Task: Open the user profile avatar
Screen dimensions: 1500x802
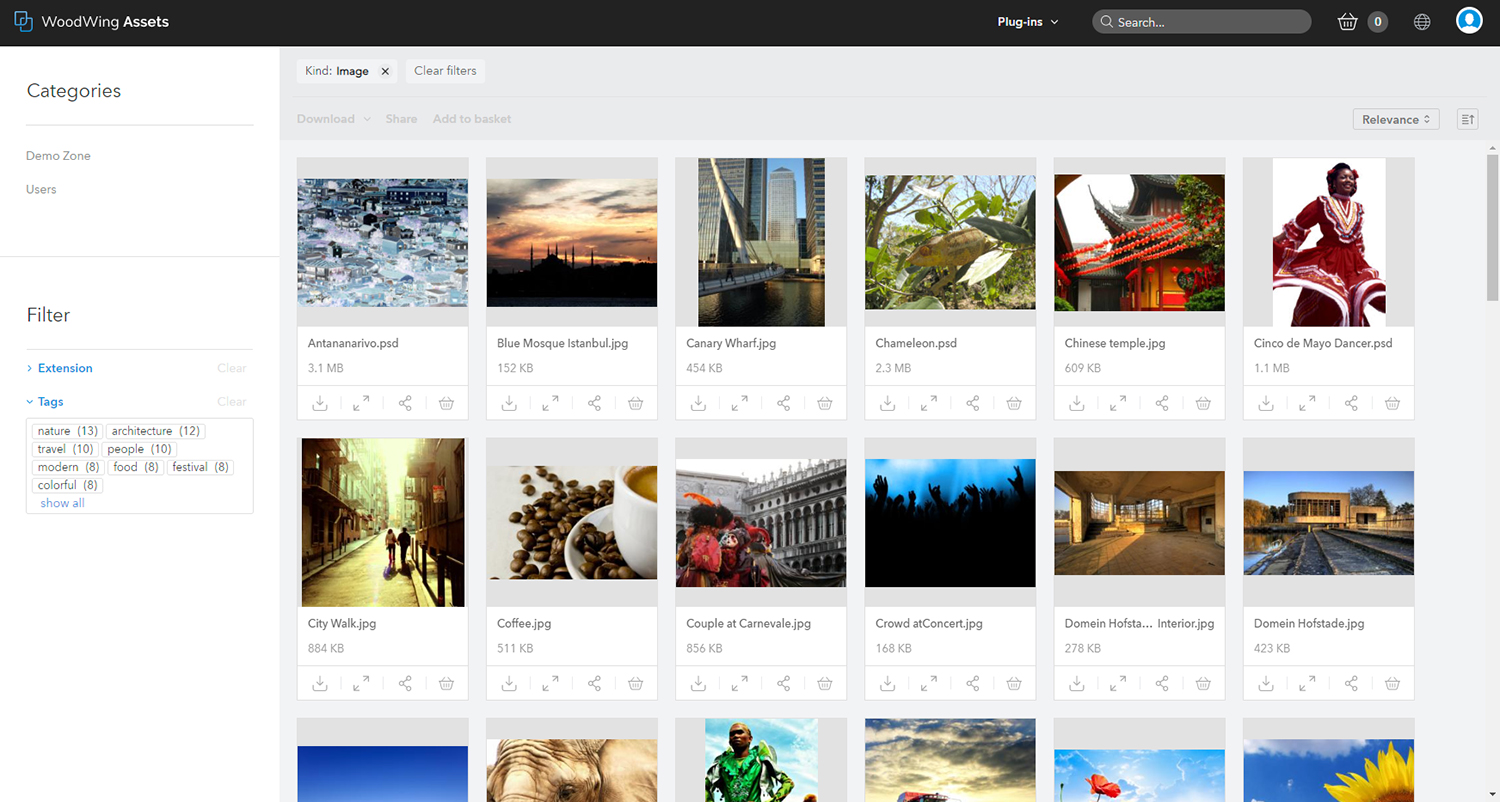Action: tap(1469, 21)
